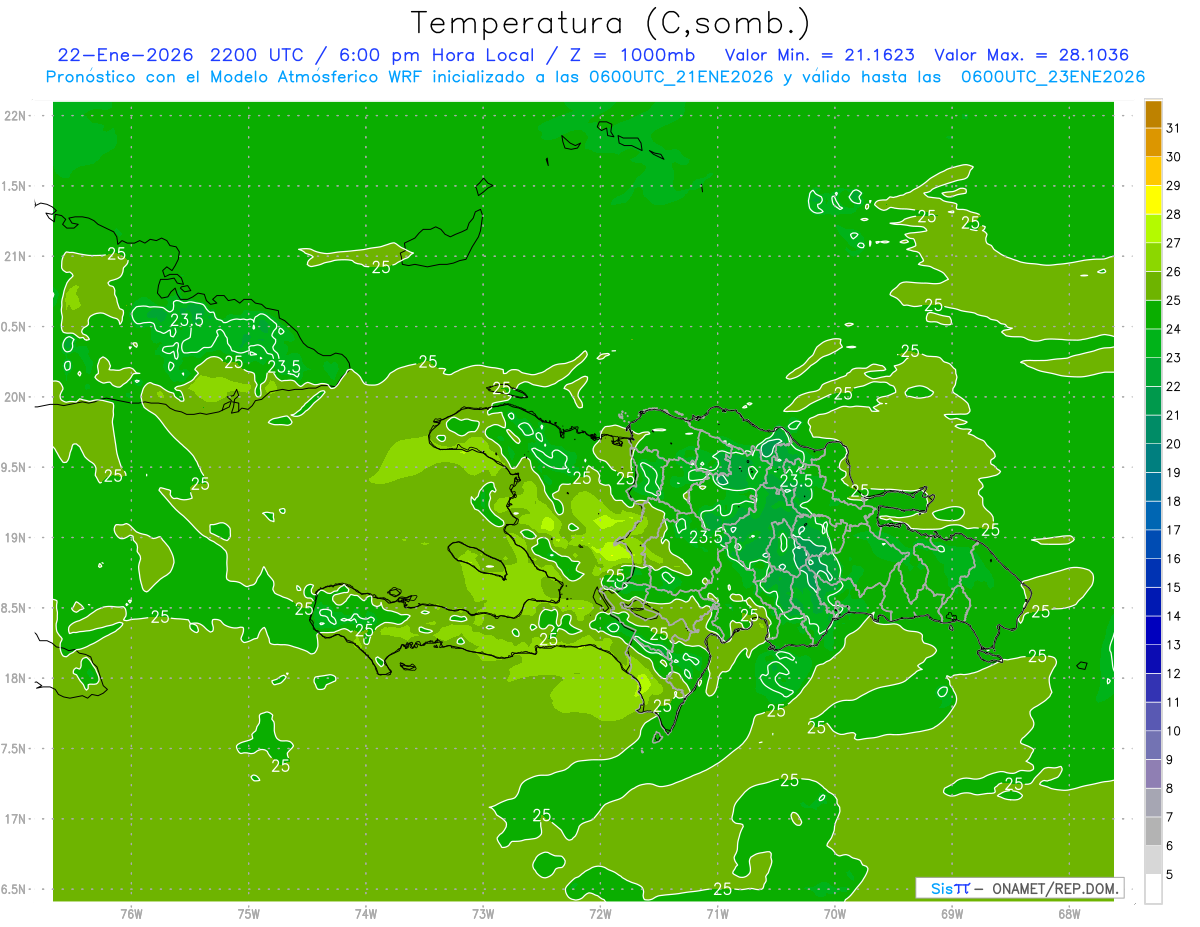Select the '22-Ene-2026' date text

(x=124, y=55)
